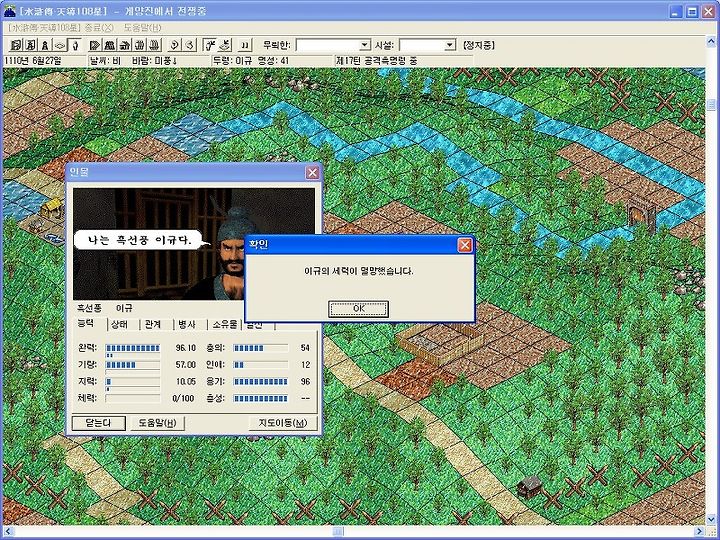Click the 완력 value 96.10
This screenshot has height=540, width=720.
click(x=186, y=348)
